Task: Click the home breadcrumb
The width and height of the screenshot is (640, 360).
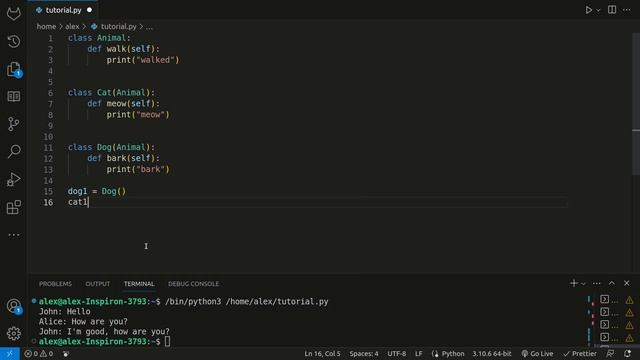Action: [46, 27]
